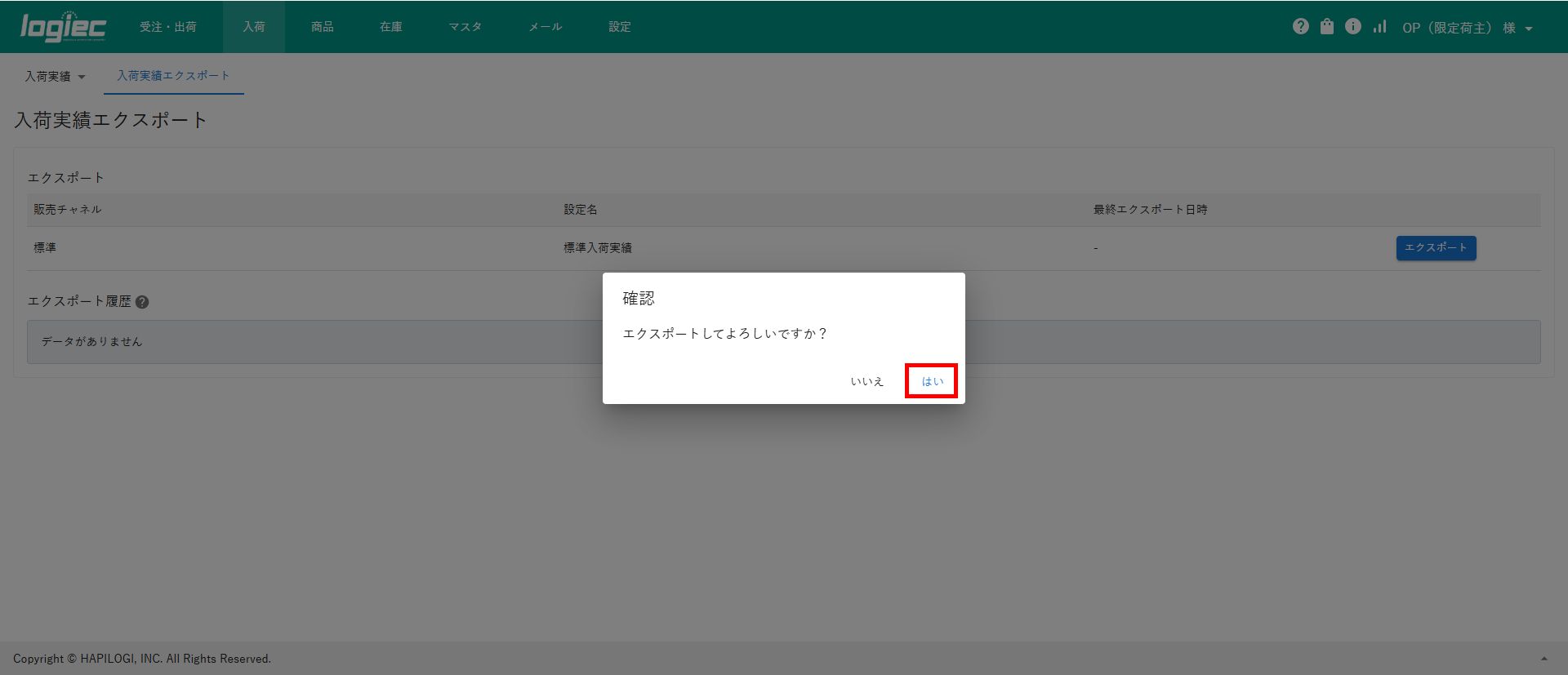Click はい to confirm the export
The image size is (1568, 675).
[x=932, y=381]
